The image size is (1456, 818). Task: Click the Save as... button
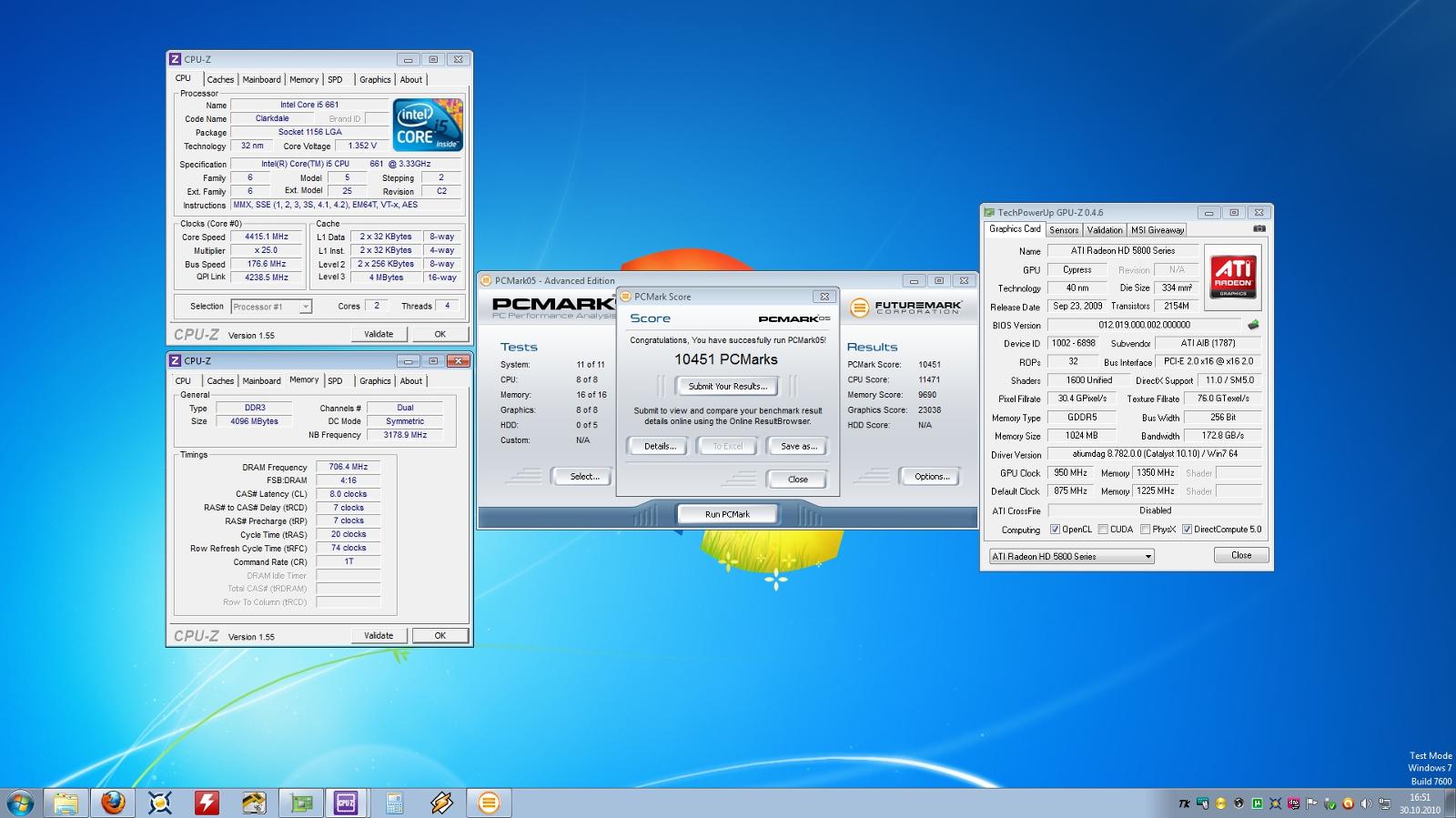point(798,446)
